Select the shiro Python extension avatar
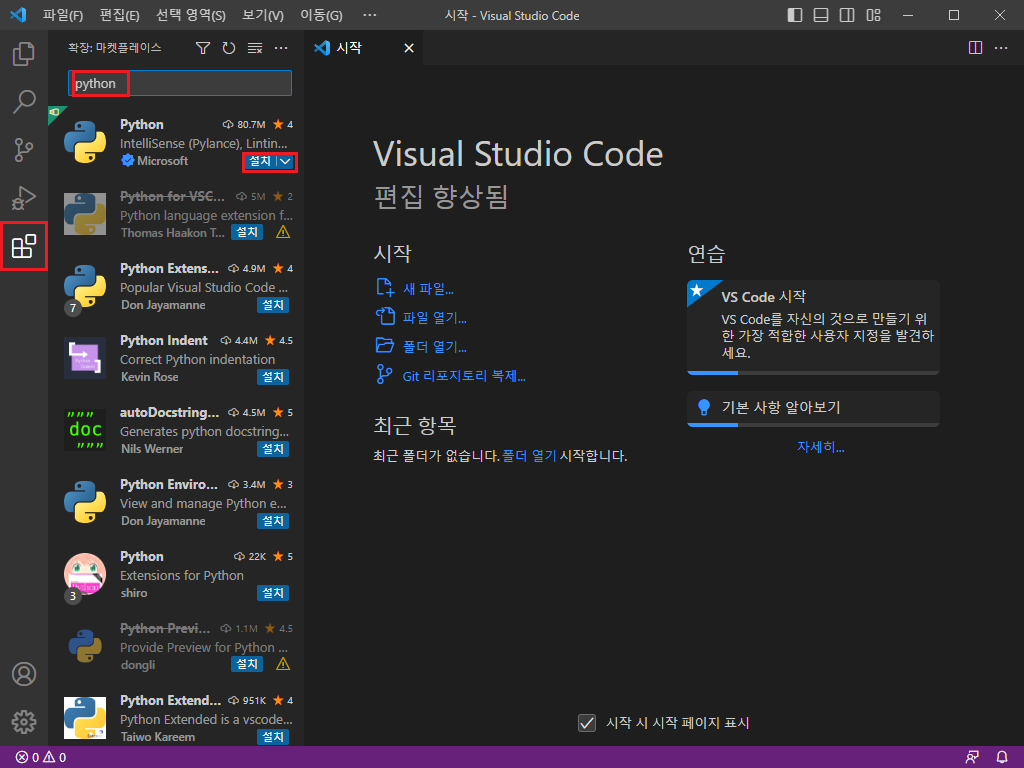1024x768 pixels. pos(85,574)
